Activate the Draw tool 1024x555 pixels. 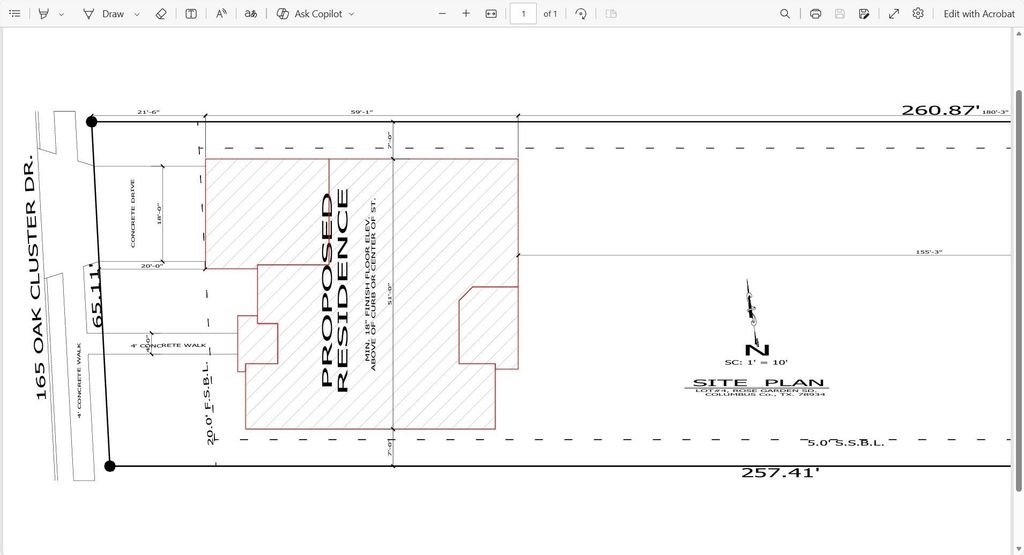click(104, 14)
